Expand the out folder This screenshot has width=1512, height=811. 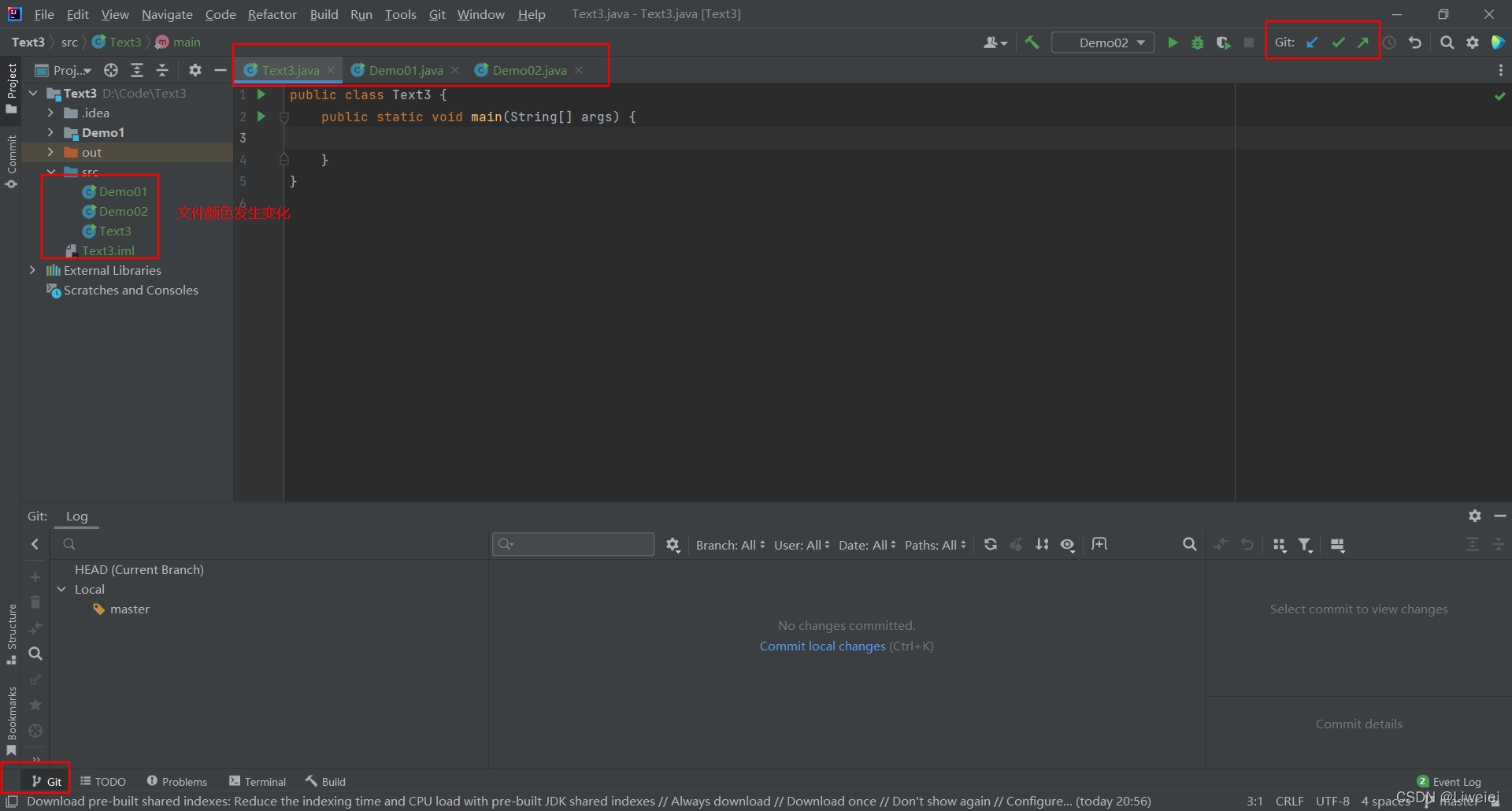tap(50, 152)
